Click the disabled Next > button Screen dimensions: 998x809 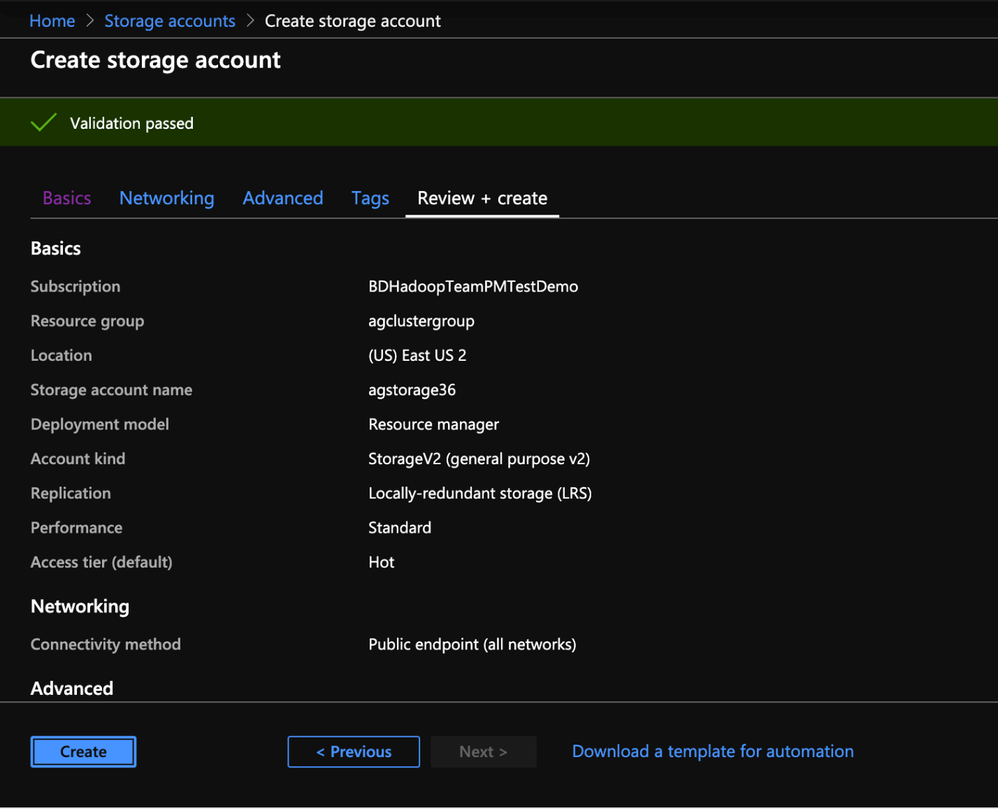483,752
